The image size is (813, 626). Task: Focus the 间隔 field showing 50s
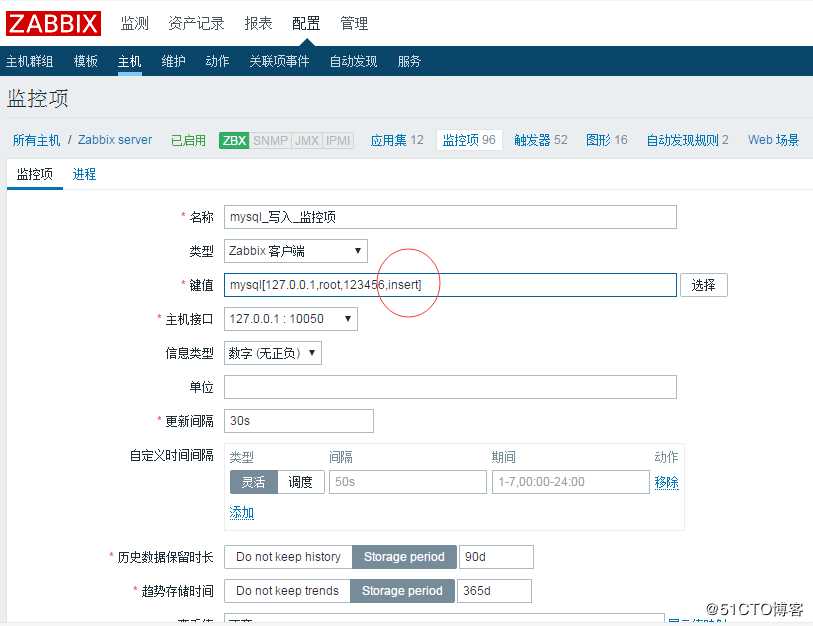(408, 482)
